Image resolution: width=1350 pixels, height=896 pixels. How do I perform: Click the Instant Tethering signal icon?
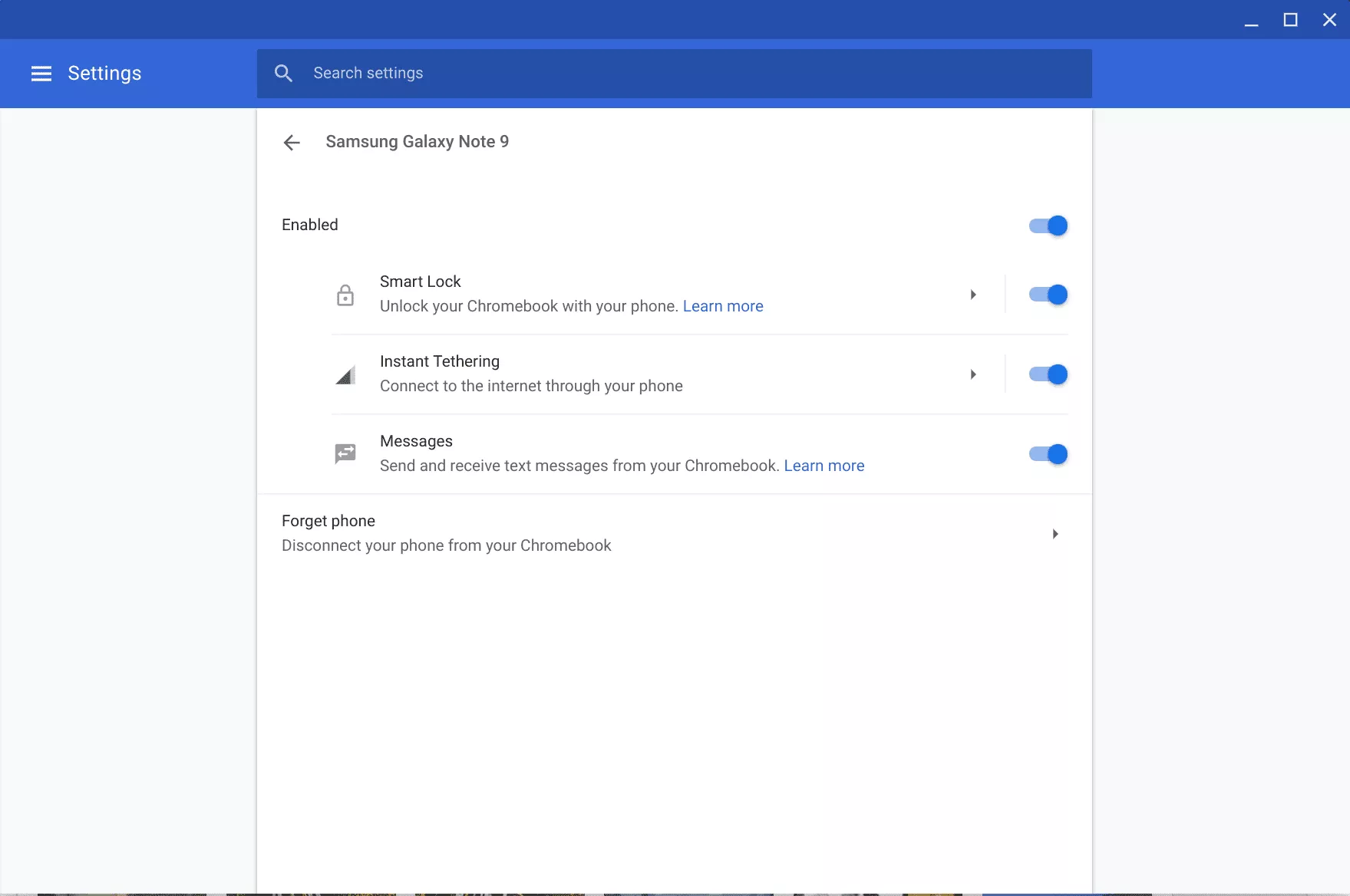click(345, 375)
